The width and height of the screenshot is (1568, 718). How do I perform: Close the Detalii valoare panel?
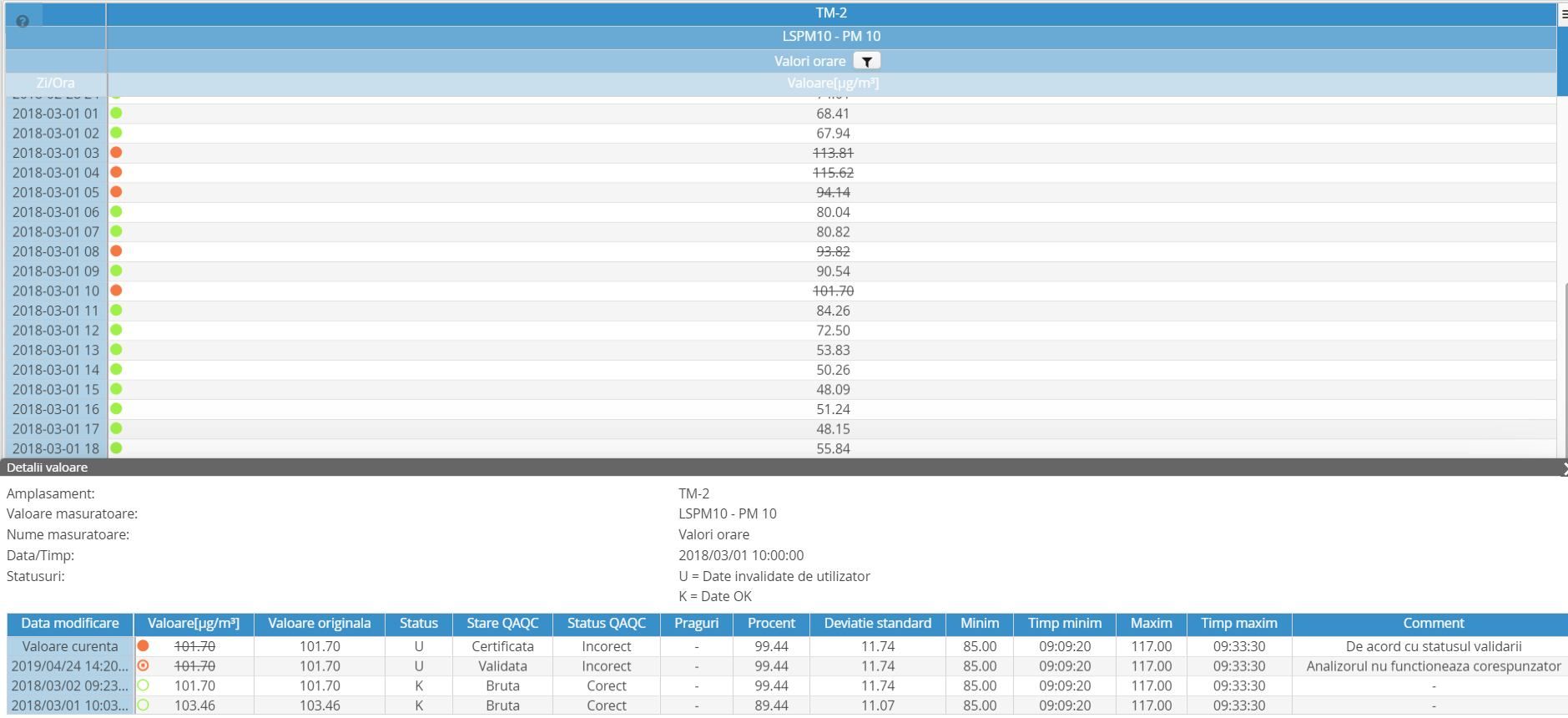pyautogui.click(x=1564, y=468)
